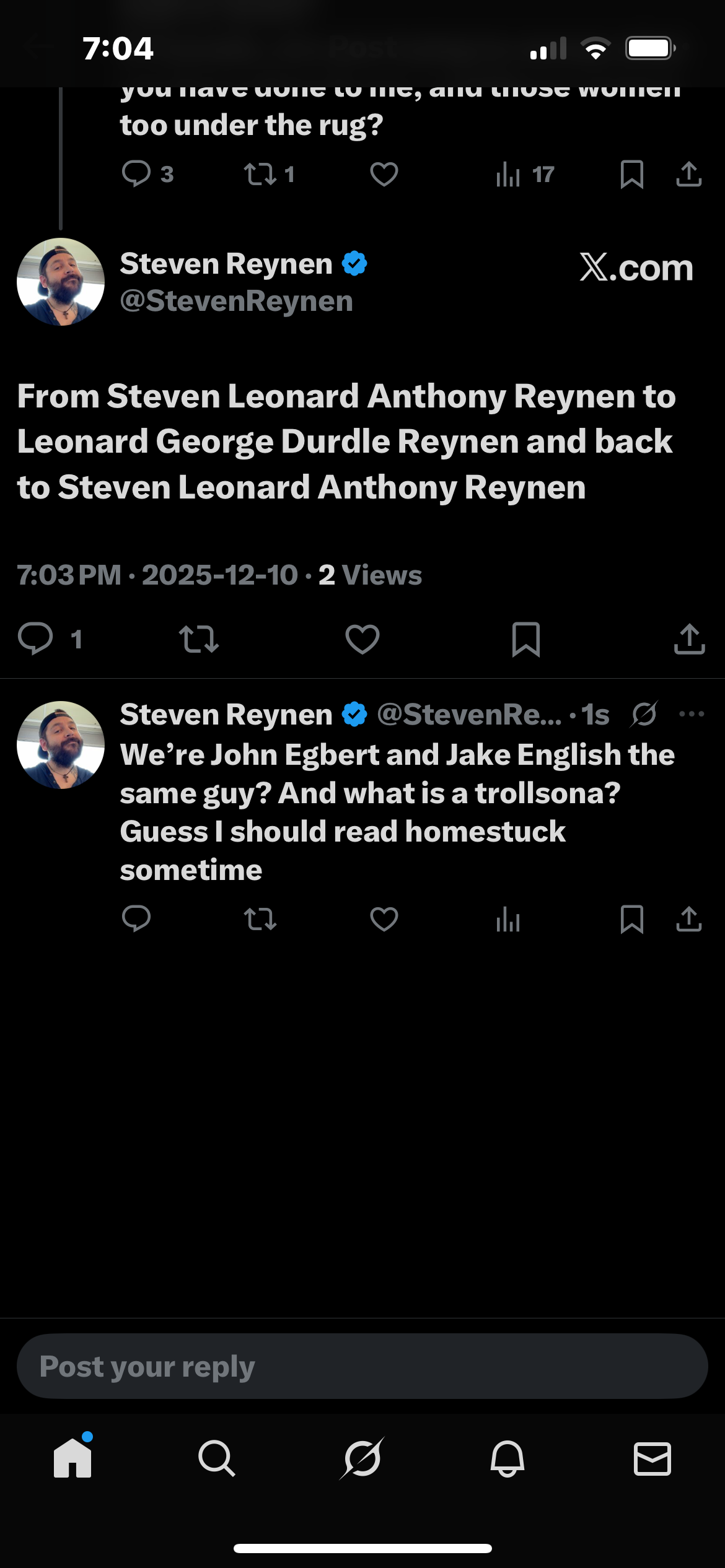The height and width of the screenshot is (1568, 725).
Task: Tap the Grok icon beside the reply timestamp
Action: [644, 714]
